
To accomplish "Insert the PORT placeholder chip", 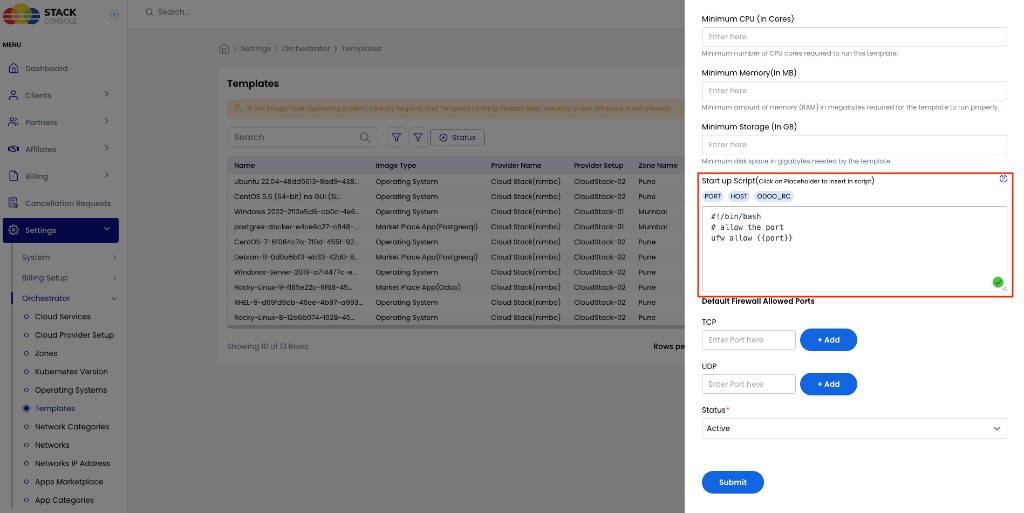I will click(x=712, y=196).
